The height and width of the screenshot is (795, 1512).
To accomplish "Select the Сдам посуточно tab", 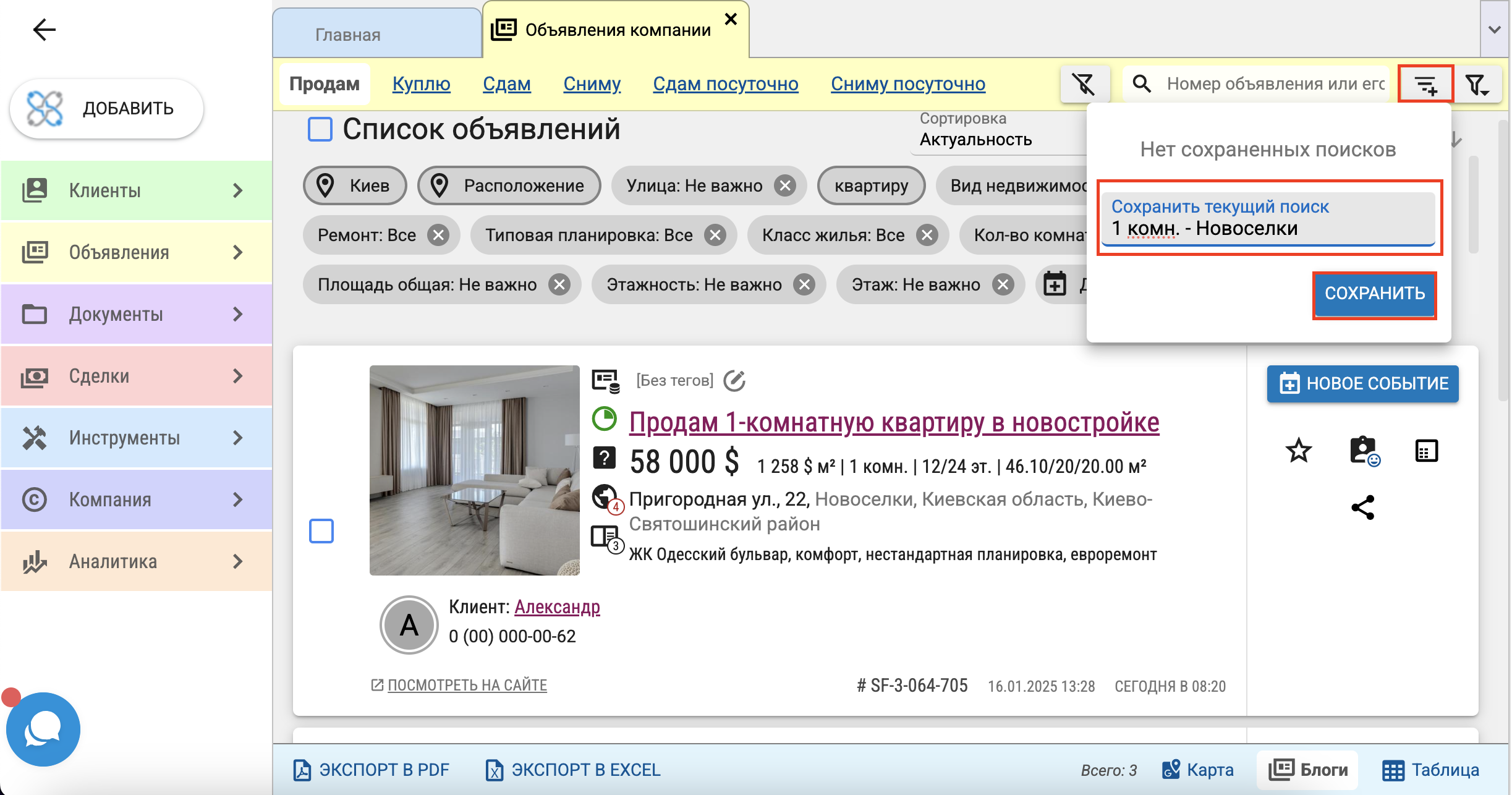I will [725, 84].
